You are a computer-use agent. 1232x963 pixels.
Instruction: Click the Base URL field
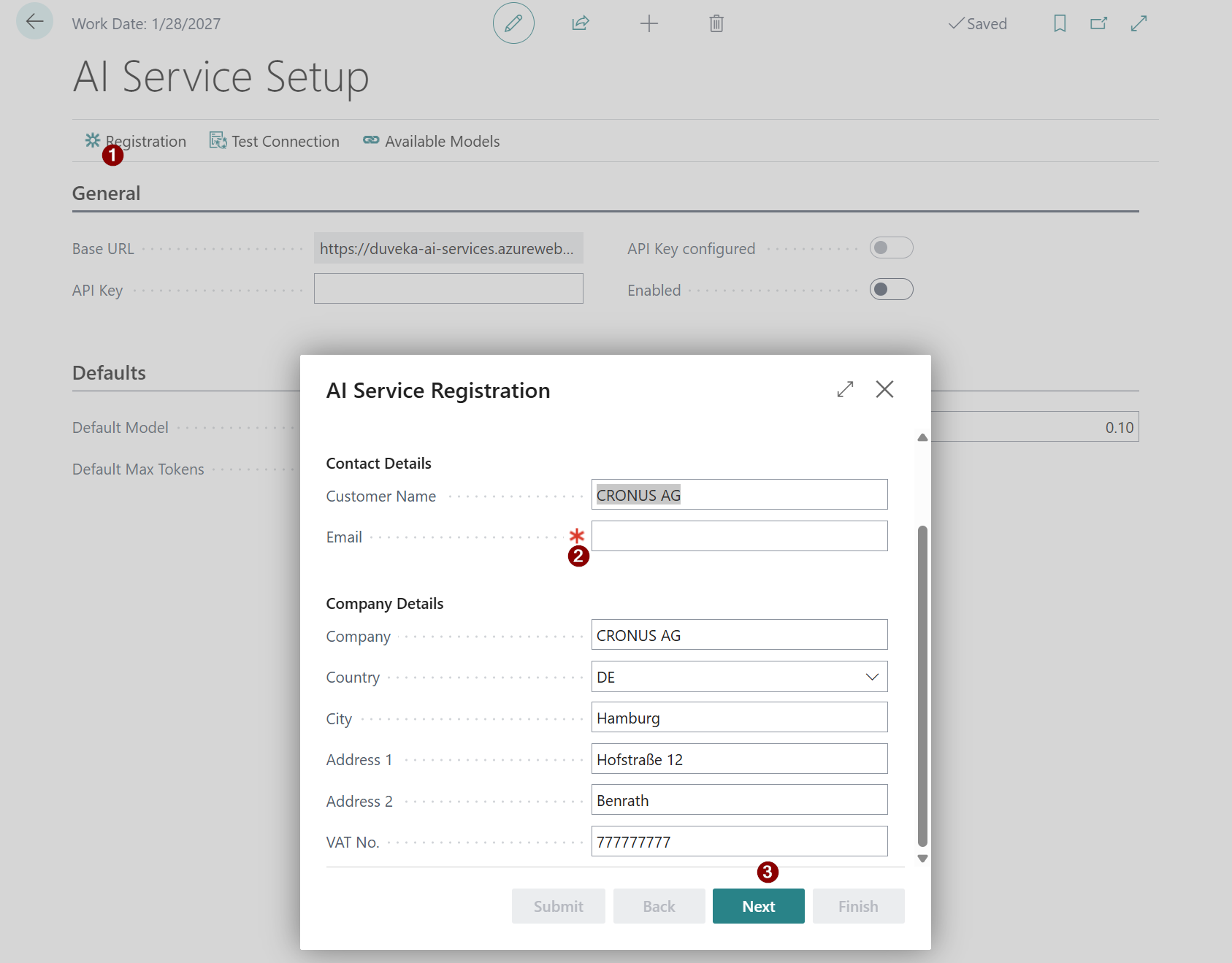pos(448,248)
